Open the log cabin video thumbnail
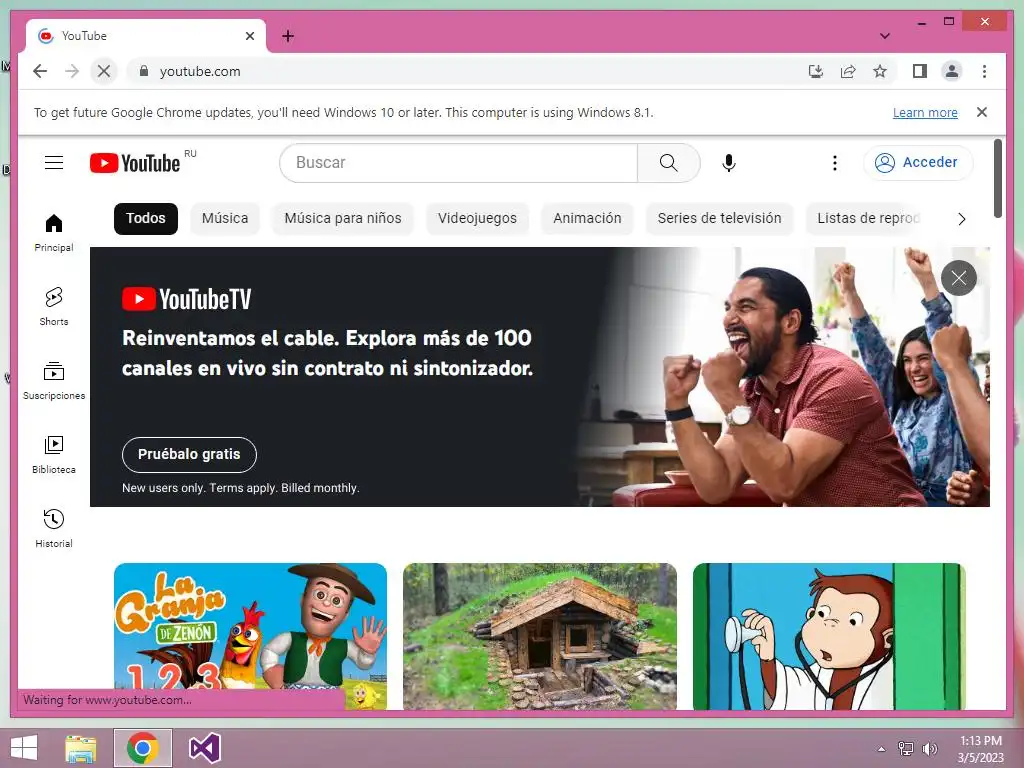 click(x=539, y=636)
